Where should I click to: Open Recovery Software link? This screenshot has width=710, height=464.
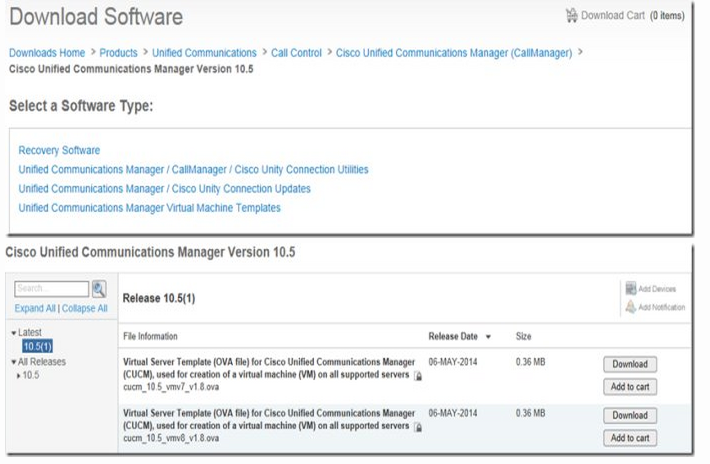click(x=59, y=150)
